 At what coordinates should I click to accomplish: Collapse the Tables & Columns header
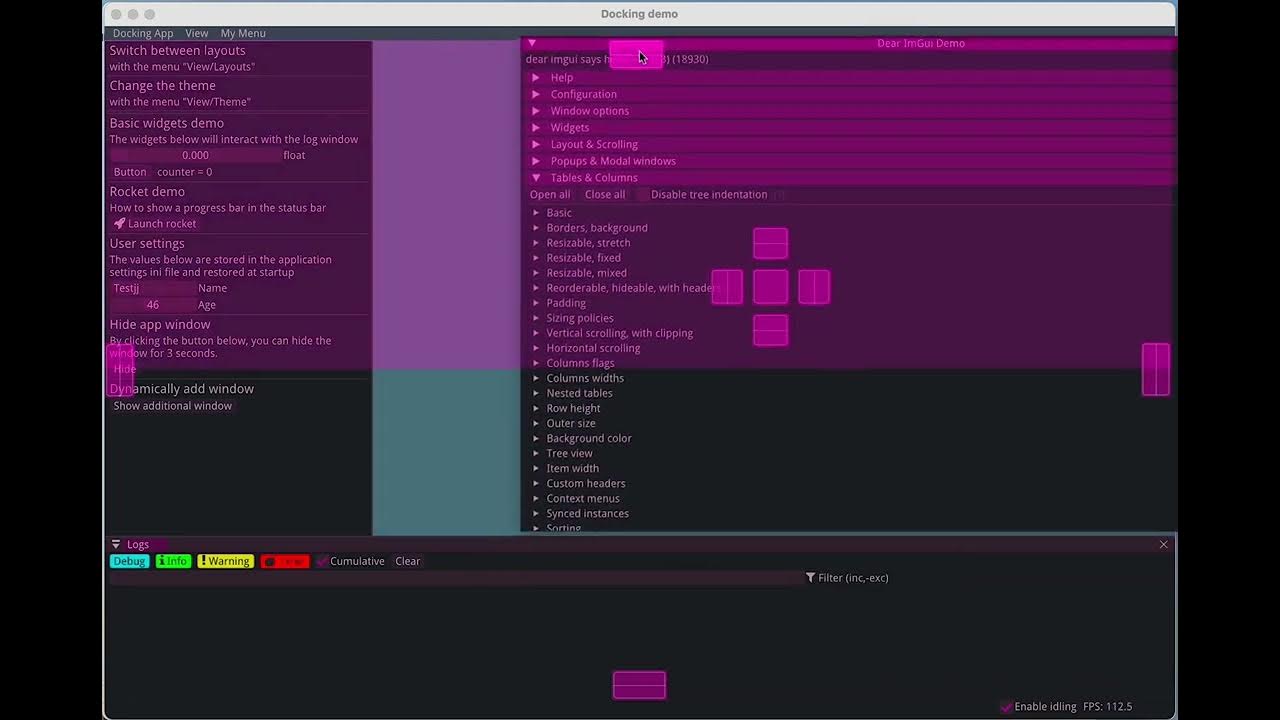849,178
